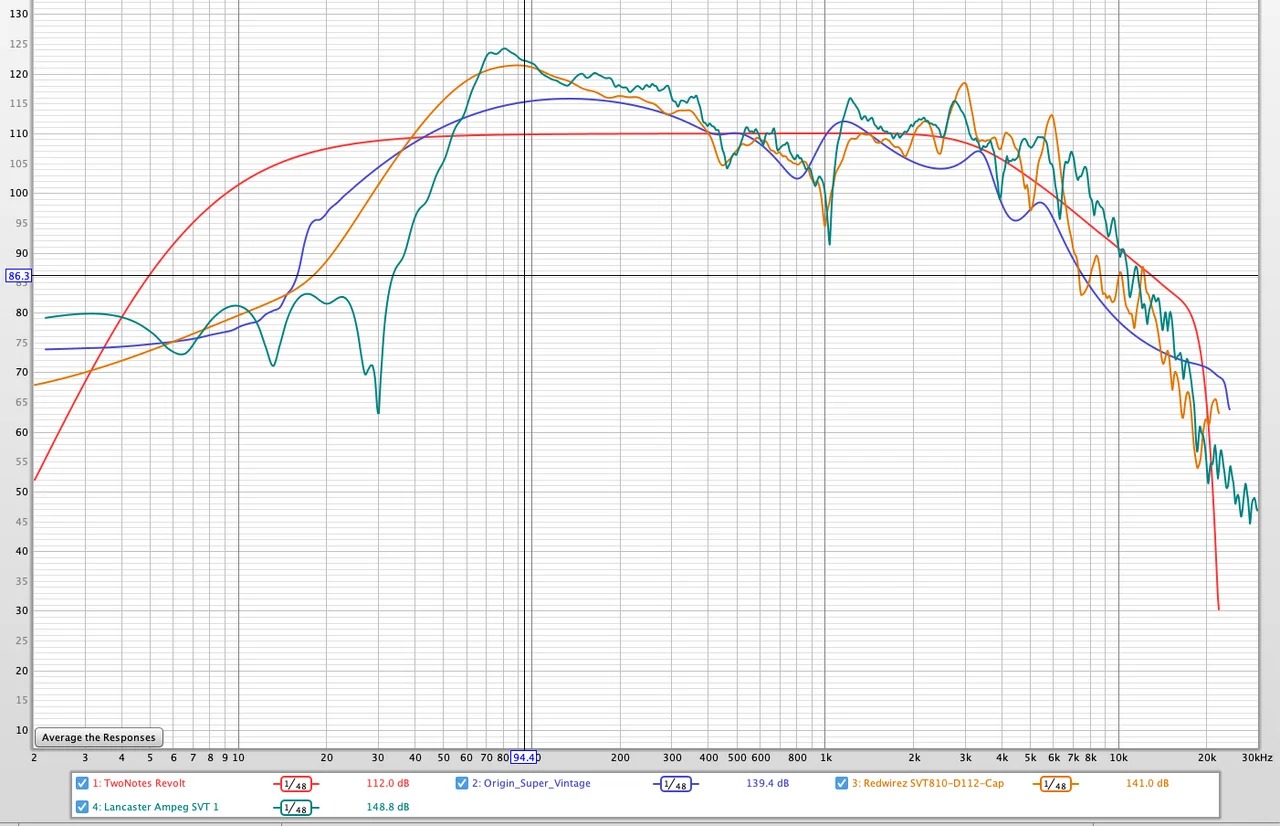Click the teal 1/48 smoothing icon

tap(295, 808)
